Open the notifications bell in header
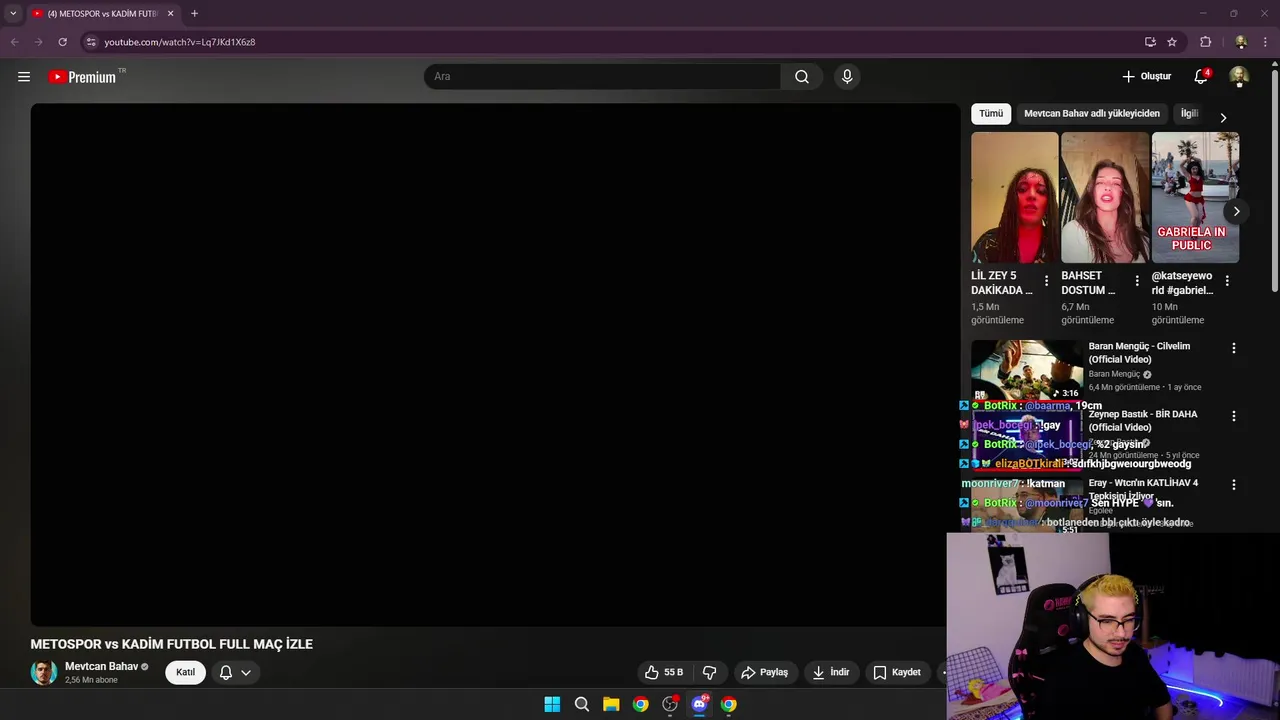The height and width of the screenshot is (720, 1280). tap(1201, 77)
